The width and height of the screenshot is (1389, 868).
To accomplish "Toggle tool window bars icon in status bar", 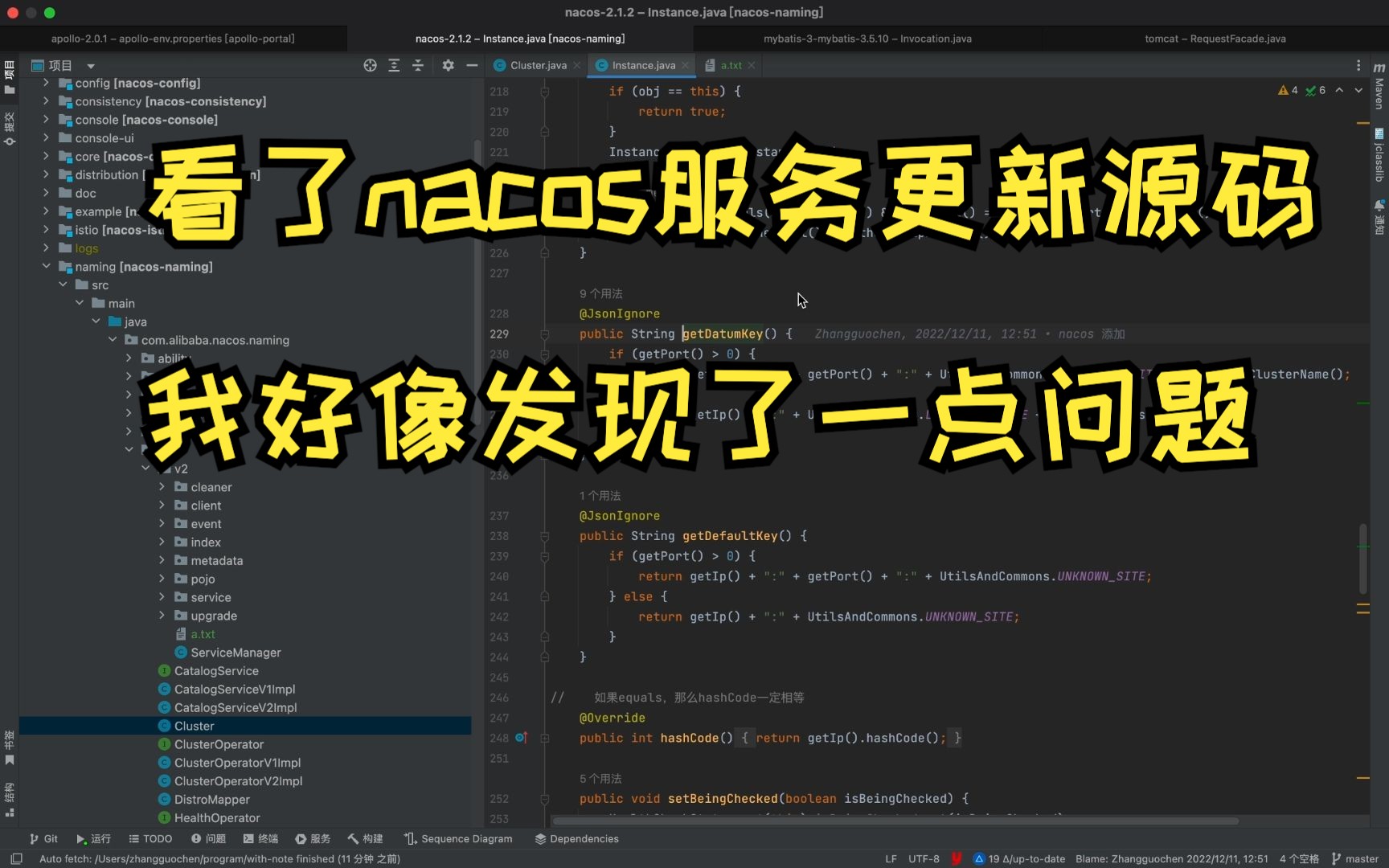I will coord(16,858).
